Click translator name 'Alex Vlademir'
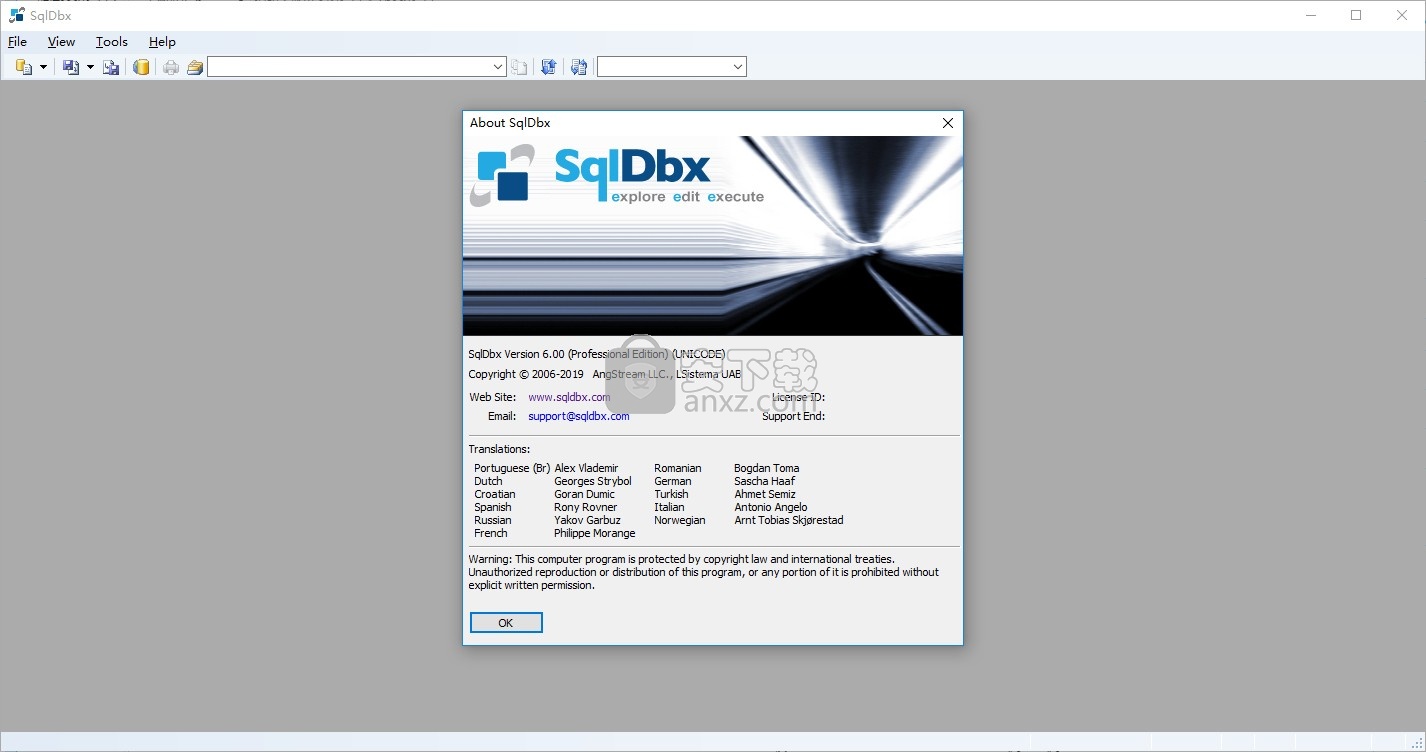This screenshot has height=752, width=1426. click(586, 468)
